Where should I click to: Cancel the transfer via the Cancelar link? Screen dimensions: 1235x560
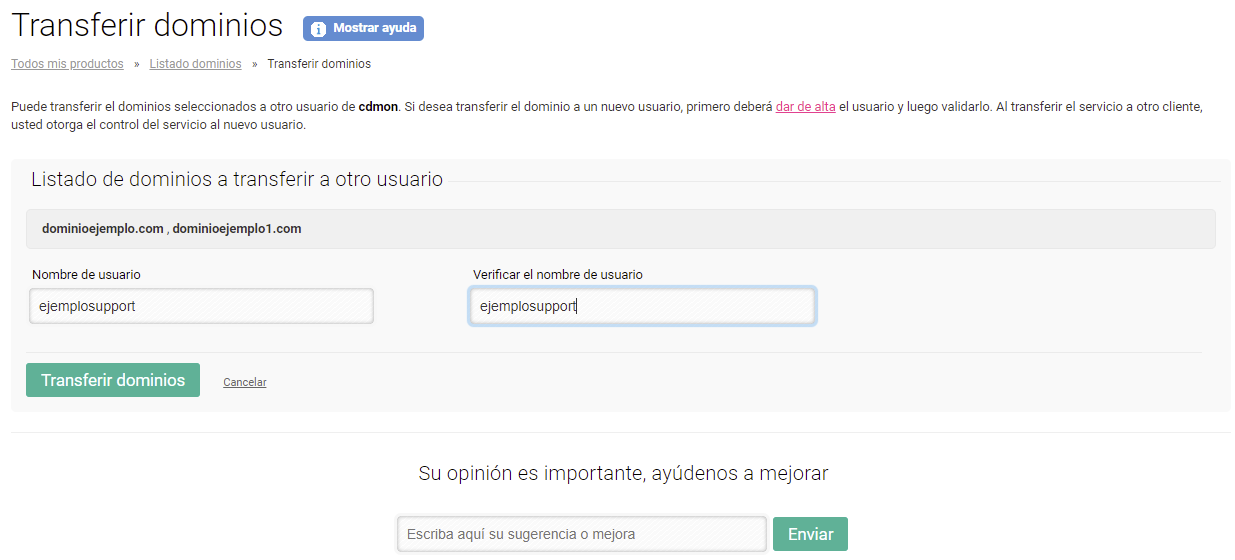pos(245,382)
